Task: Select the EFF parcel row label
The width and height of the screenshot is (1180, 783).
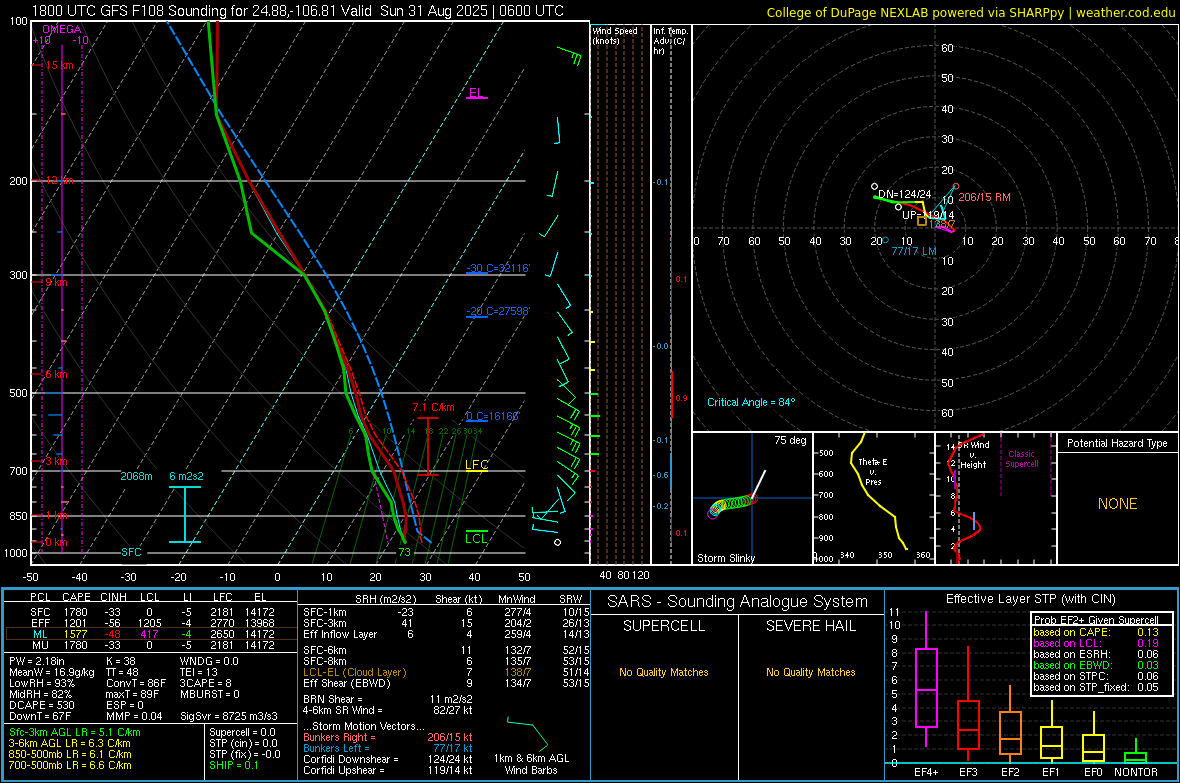Action: [x=40, y=623]
